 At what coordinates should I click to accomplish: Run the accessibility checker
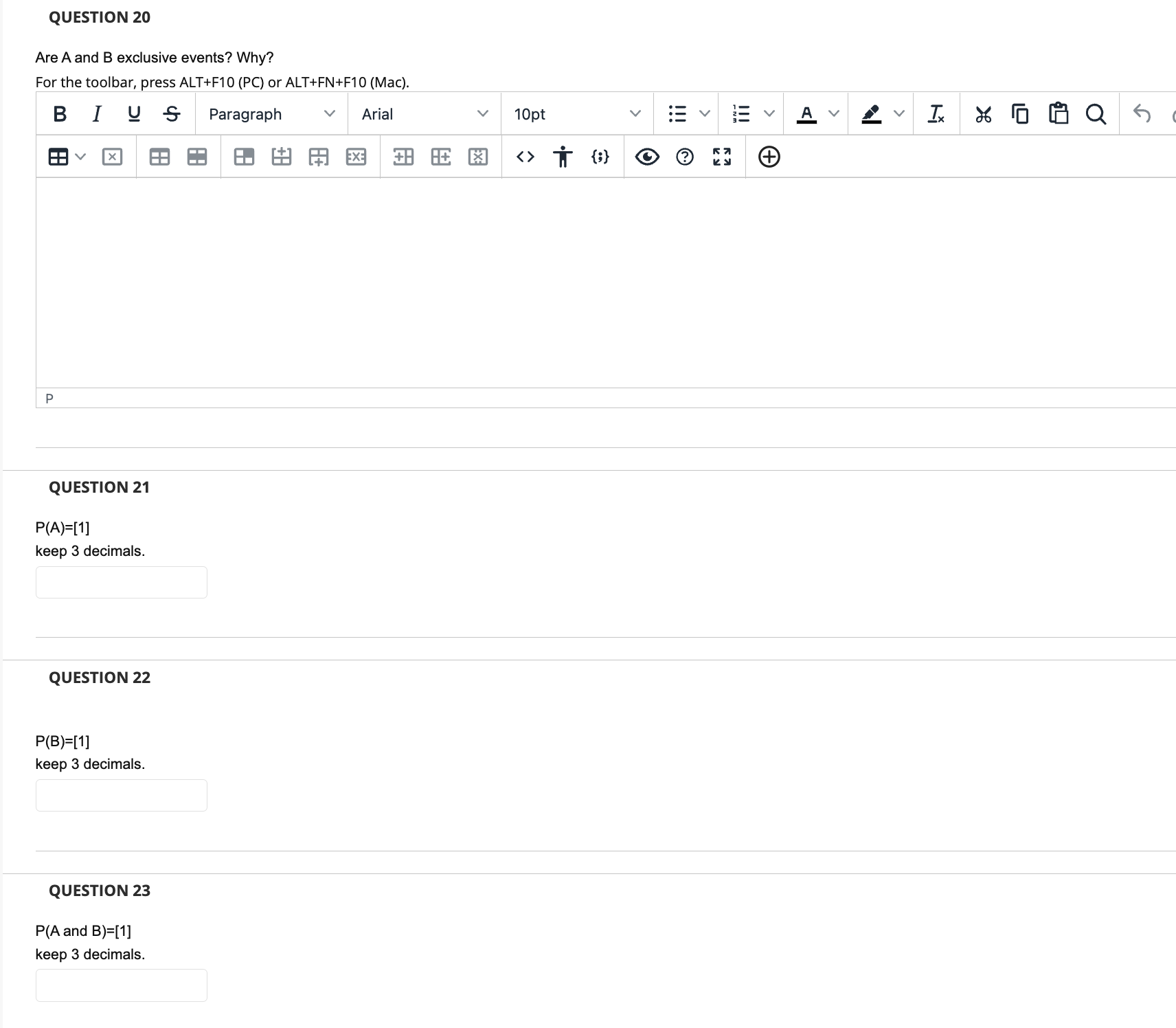click(563, 157)
